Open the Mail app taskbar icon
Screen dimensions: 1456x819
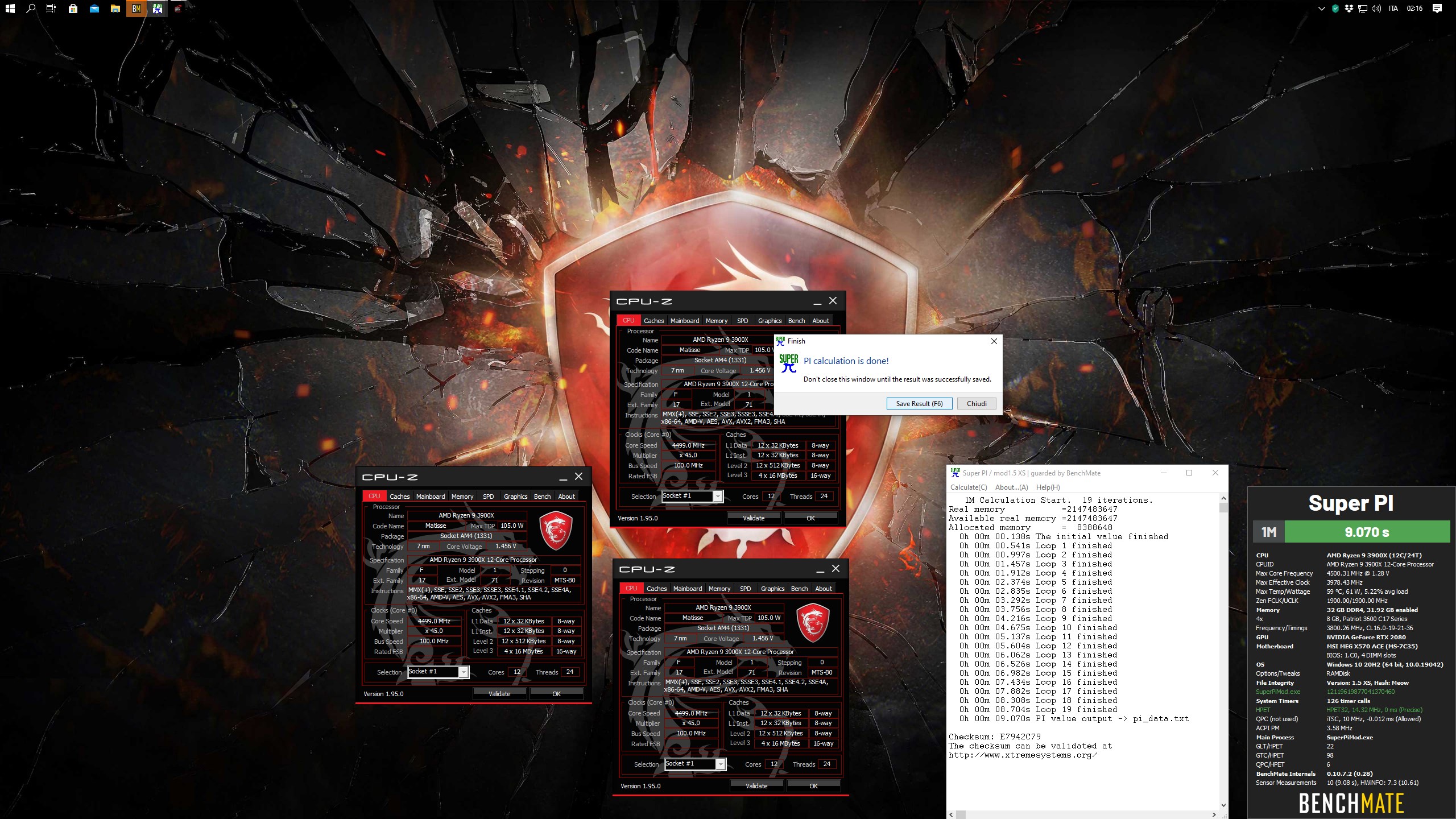click(x=94, y=9)
